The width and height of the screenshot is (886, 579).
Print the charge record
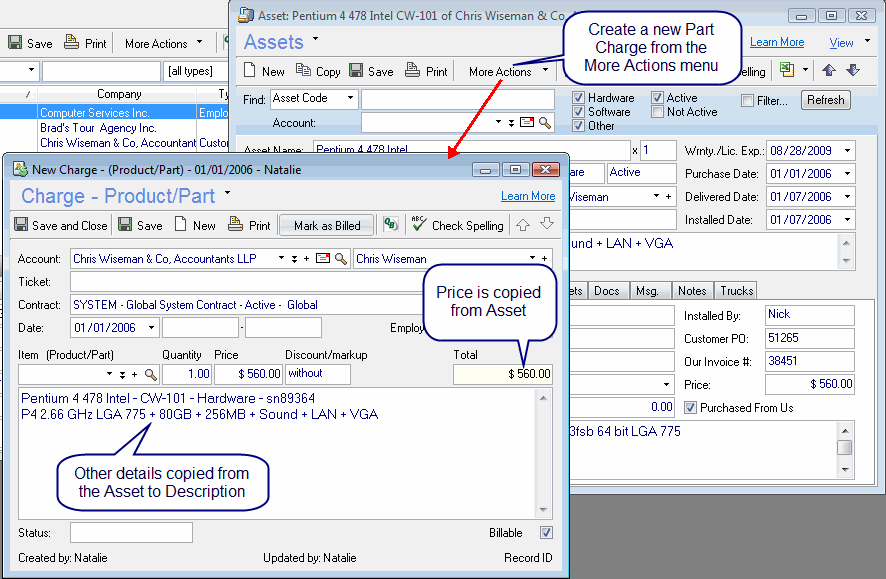point(249,226)
